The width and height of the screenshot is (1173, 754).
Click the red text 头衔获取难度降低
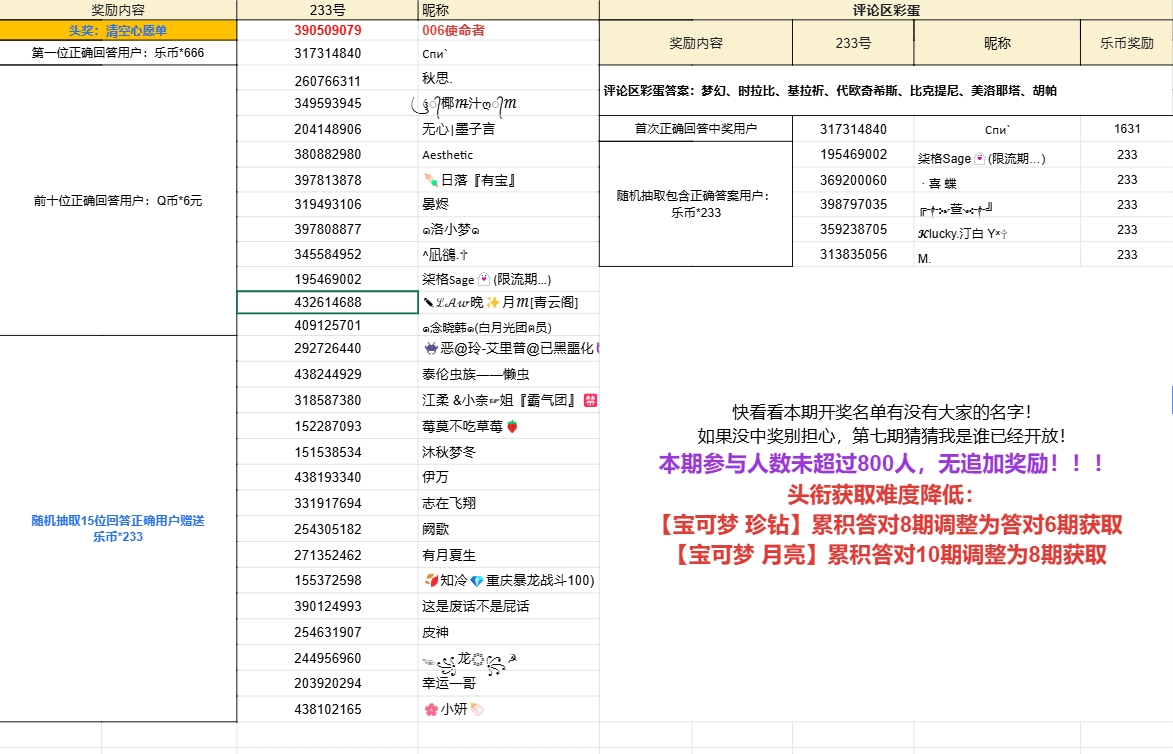click(880, 494)
